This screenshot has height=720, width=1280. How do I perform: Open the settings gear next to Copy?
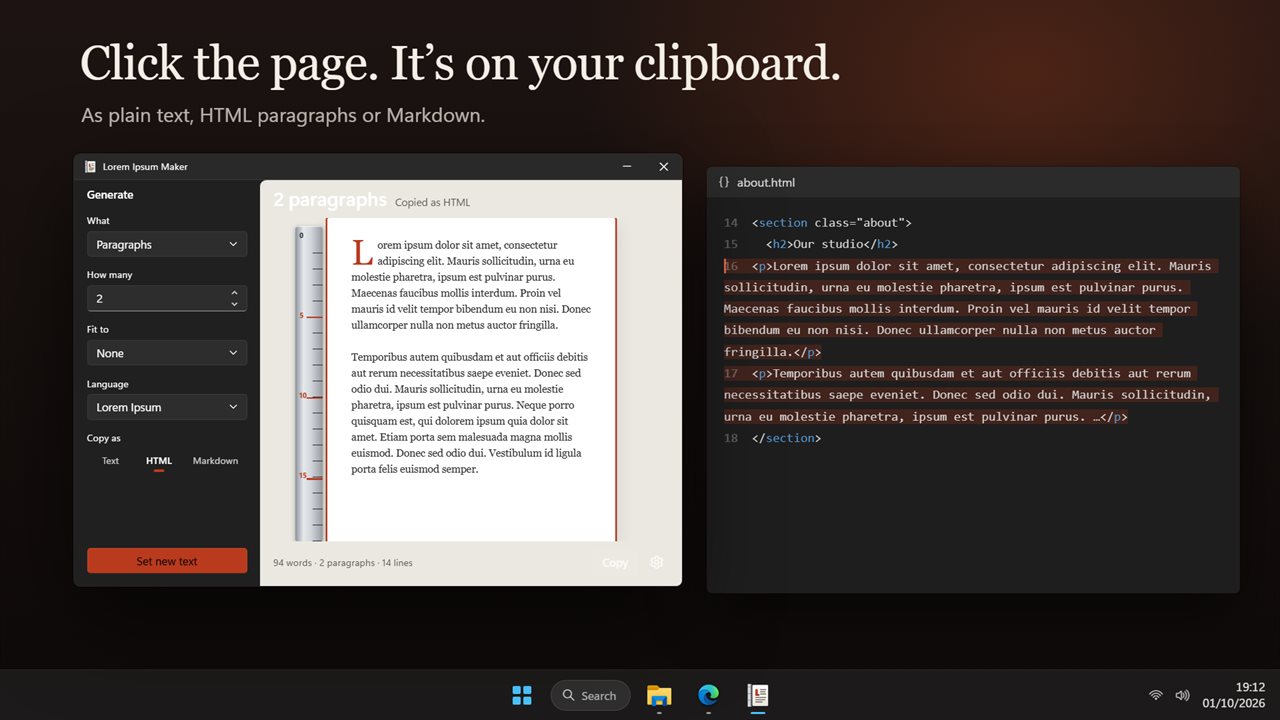pyautogui.click(x=657, y=562)
